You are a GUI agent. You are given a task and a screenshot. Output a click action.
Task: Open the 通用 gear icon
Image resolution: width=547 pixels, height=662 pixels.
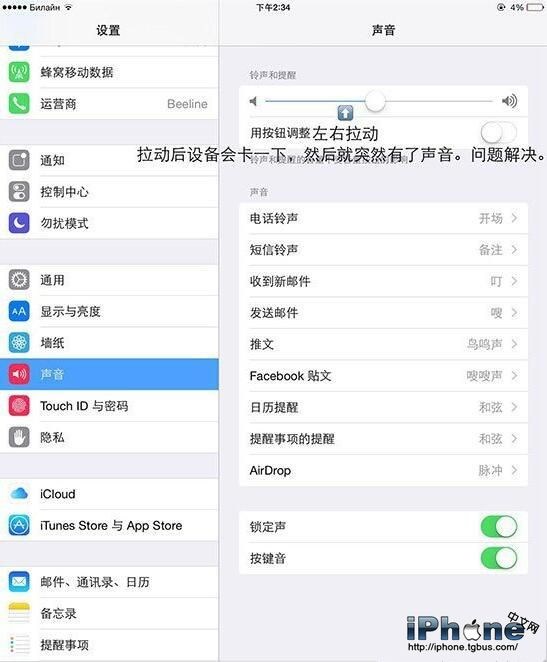pyautogui.click(x=19, y=280)
